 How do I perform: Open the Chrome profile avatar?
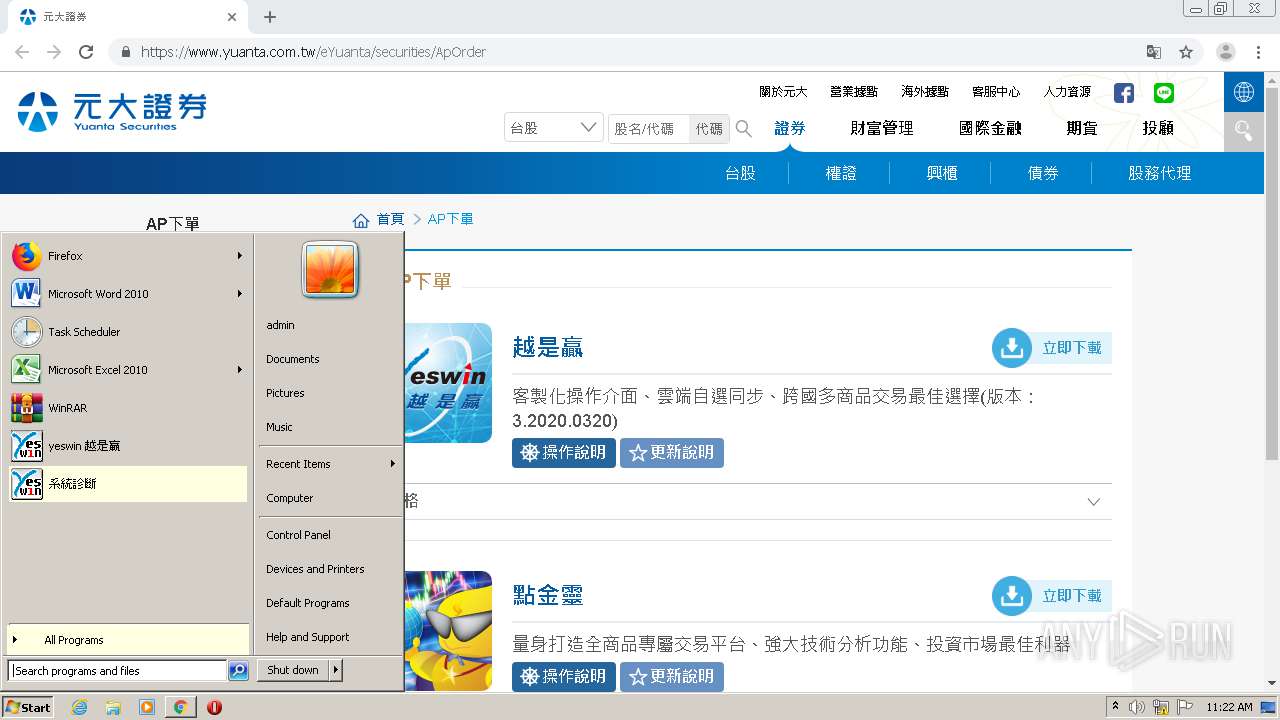[x=1226, y=52]
